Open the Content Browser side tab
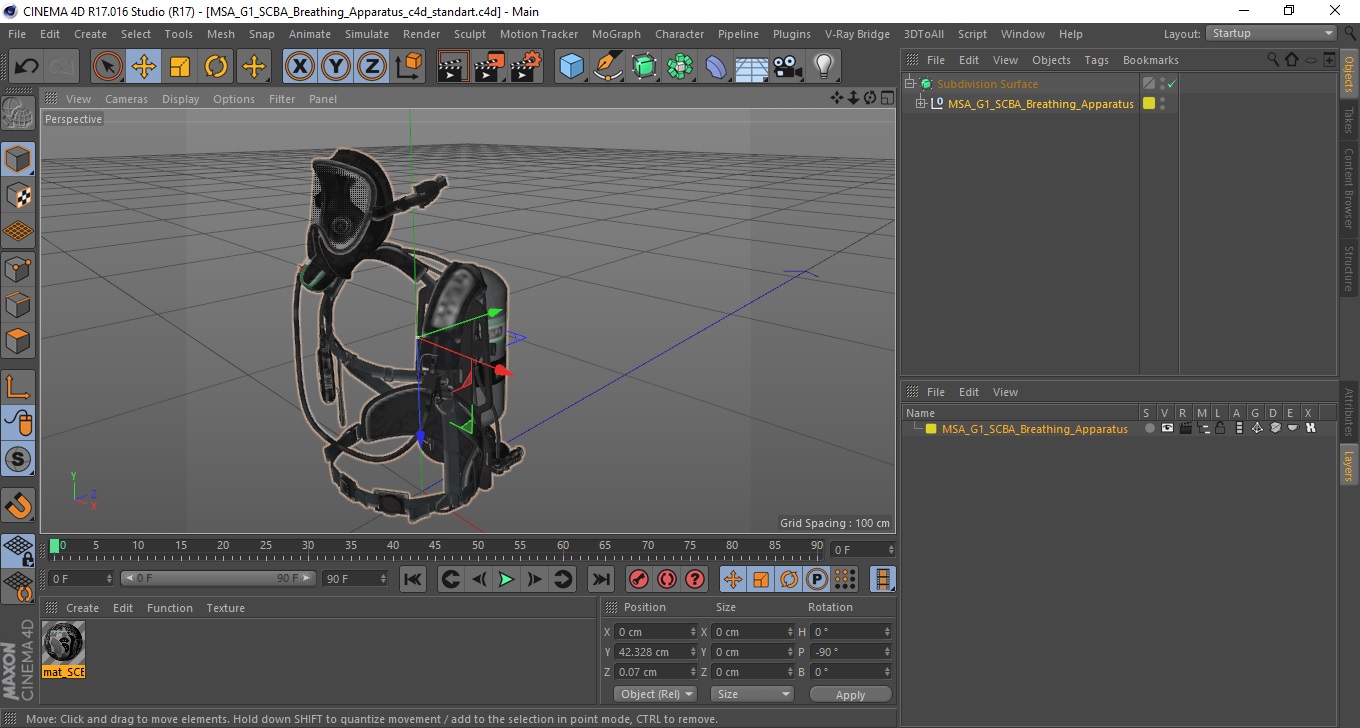 [1349, 188]
